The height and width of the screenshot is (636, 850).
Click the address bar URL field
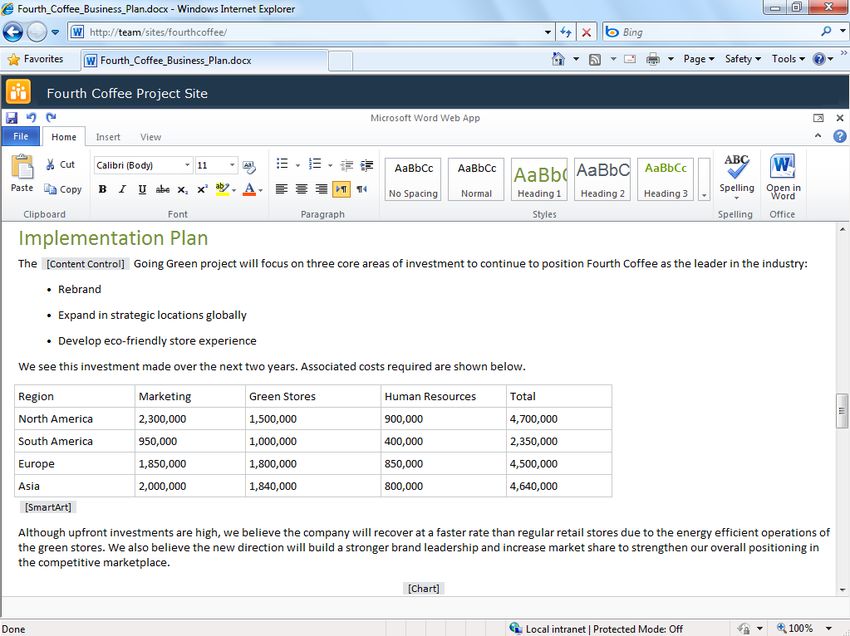(311, 32)
